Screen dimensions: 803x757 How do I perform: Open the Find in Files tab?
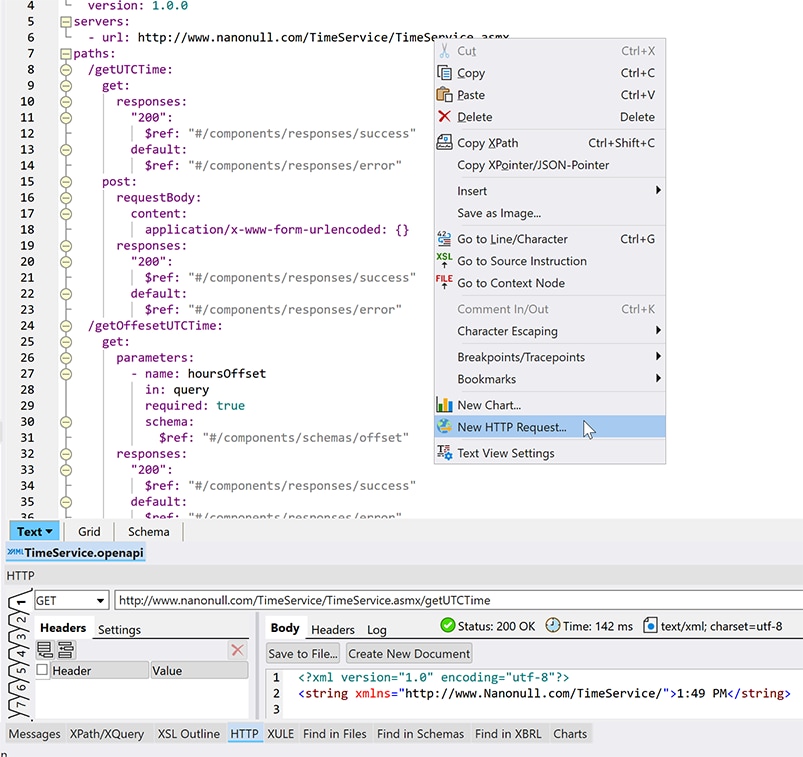point(334,733)
